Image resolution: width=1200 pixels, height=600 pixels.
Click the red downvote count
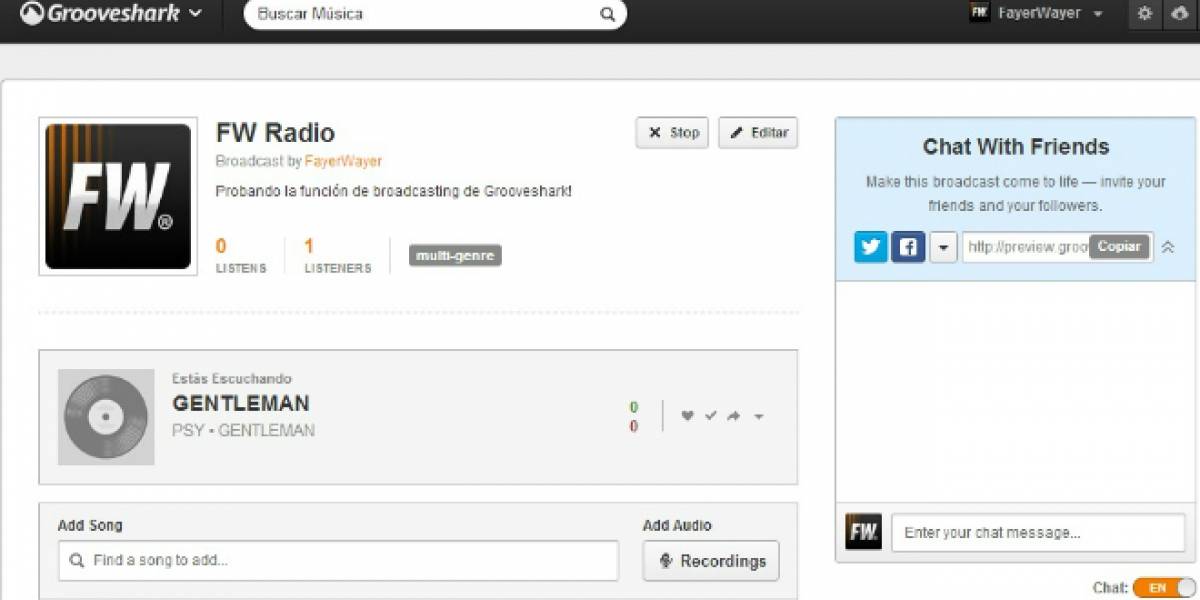(x=634, y=427)
